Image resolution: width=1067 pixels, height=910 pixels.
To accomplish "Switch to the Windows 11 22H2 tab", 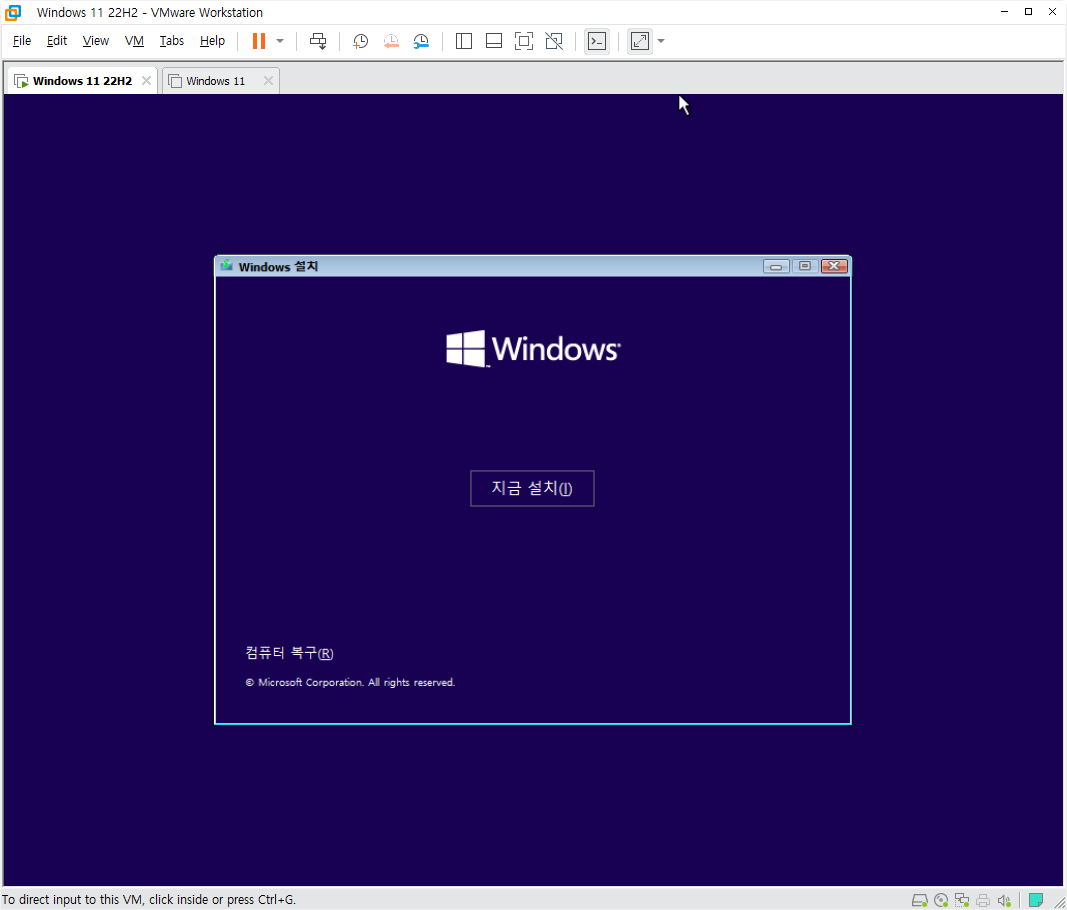I will click(82, 81).
